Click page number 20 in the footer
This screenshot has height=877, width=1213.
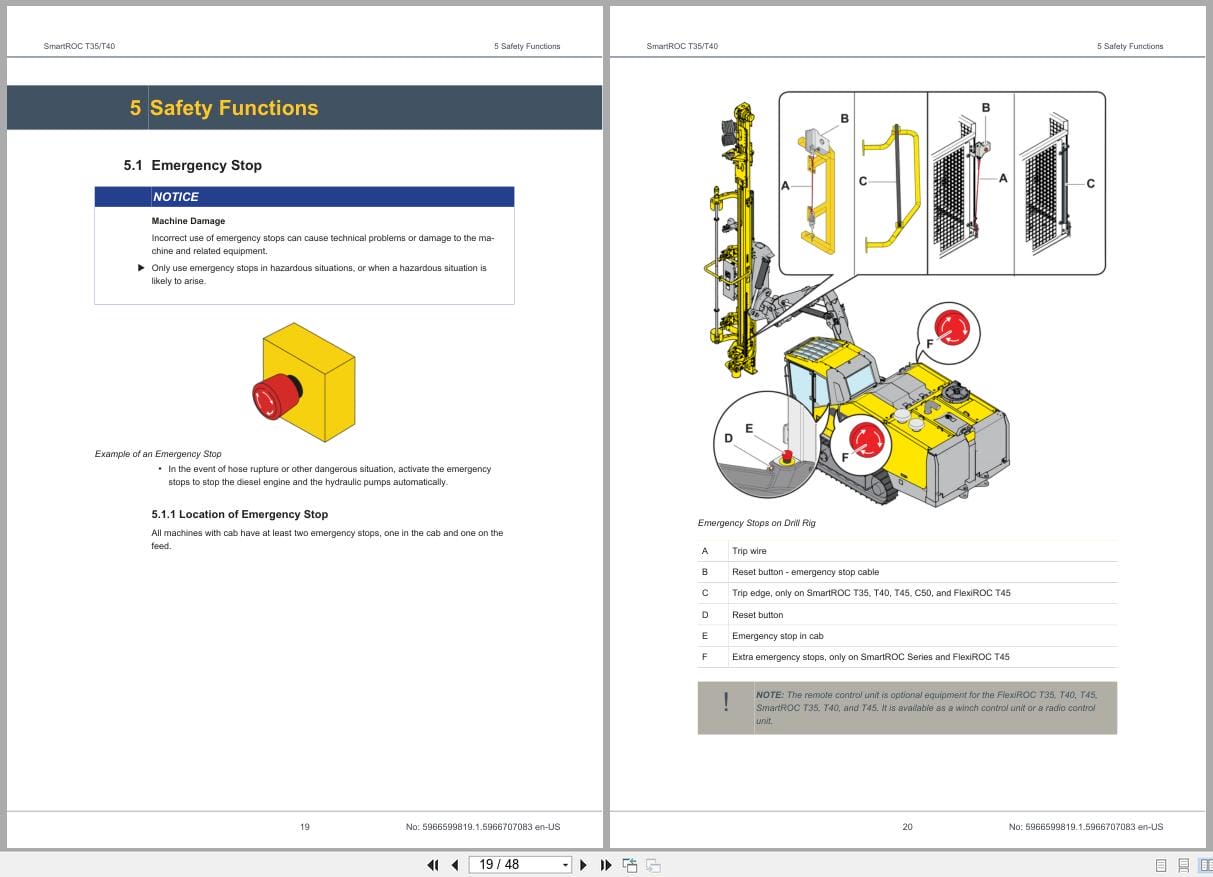click(907, 827)
